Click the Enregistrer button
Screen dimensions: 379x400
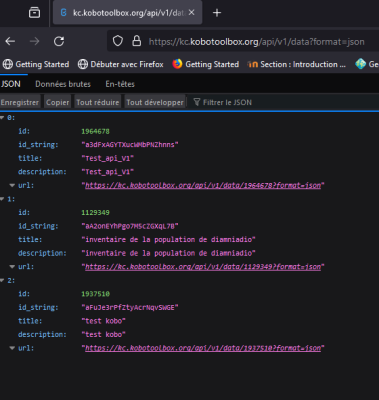point(20,102)
